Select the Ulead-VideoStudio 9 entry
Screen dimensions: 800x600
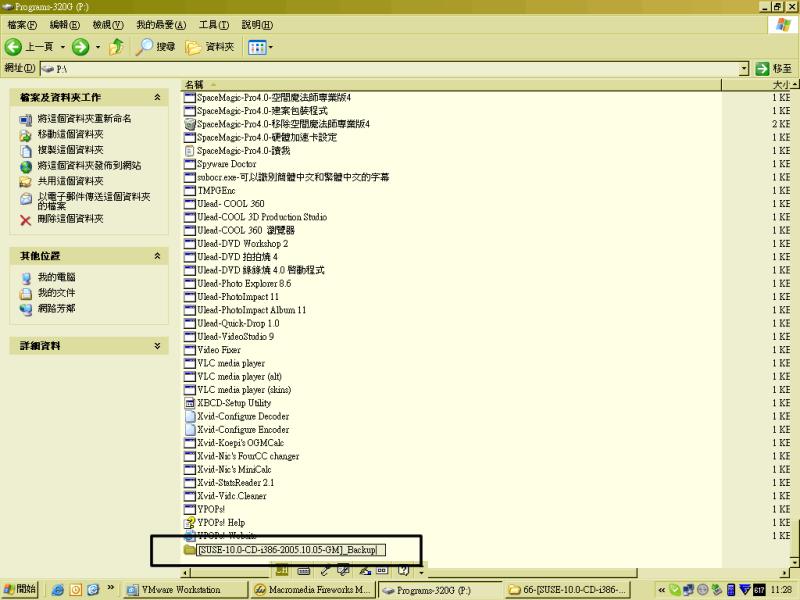[236, 336]
